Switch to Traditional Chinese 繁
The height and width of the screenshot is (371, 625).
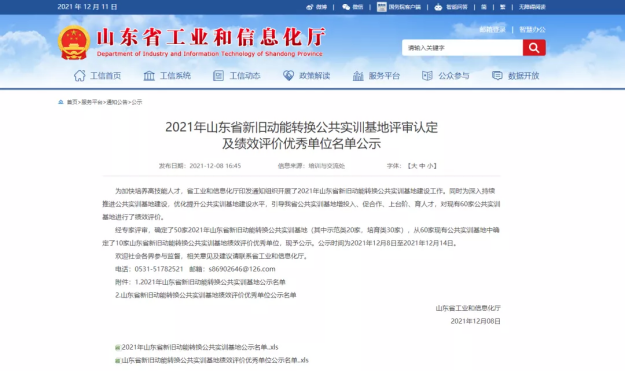[503, 7]
